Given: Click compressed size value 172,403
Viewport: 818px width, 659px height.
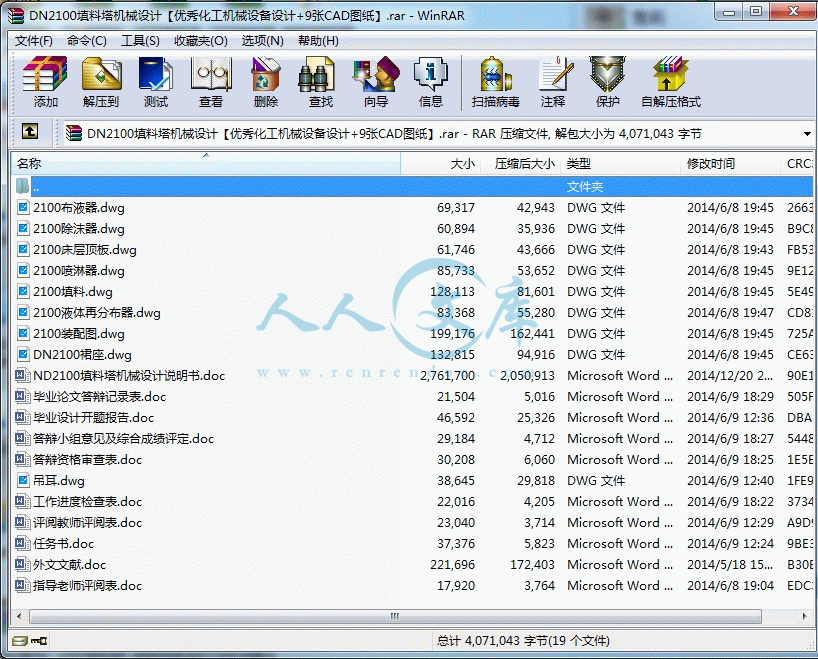Looking at the screenshot, I should click(x=532, y=565).
